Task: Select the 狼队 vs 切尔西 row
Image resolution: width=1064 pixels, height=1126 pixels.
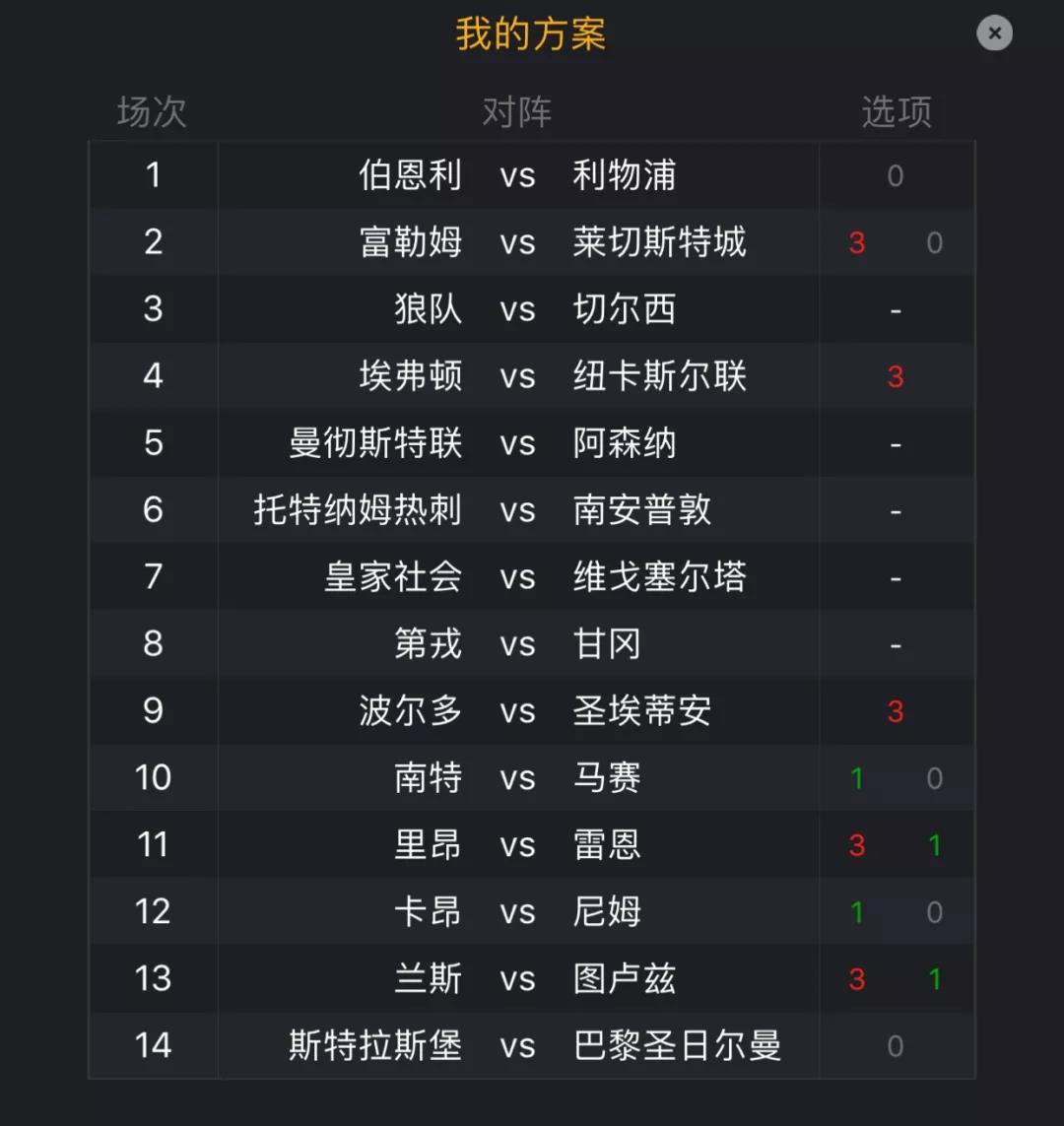Action: [x=531, y=309]
